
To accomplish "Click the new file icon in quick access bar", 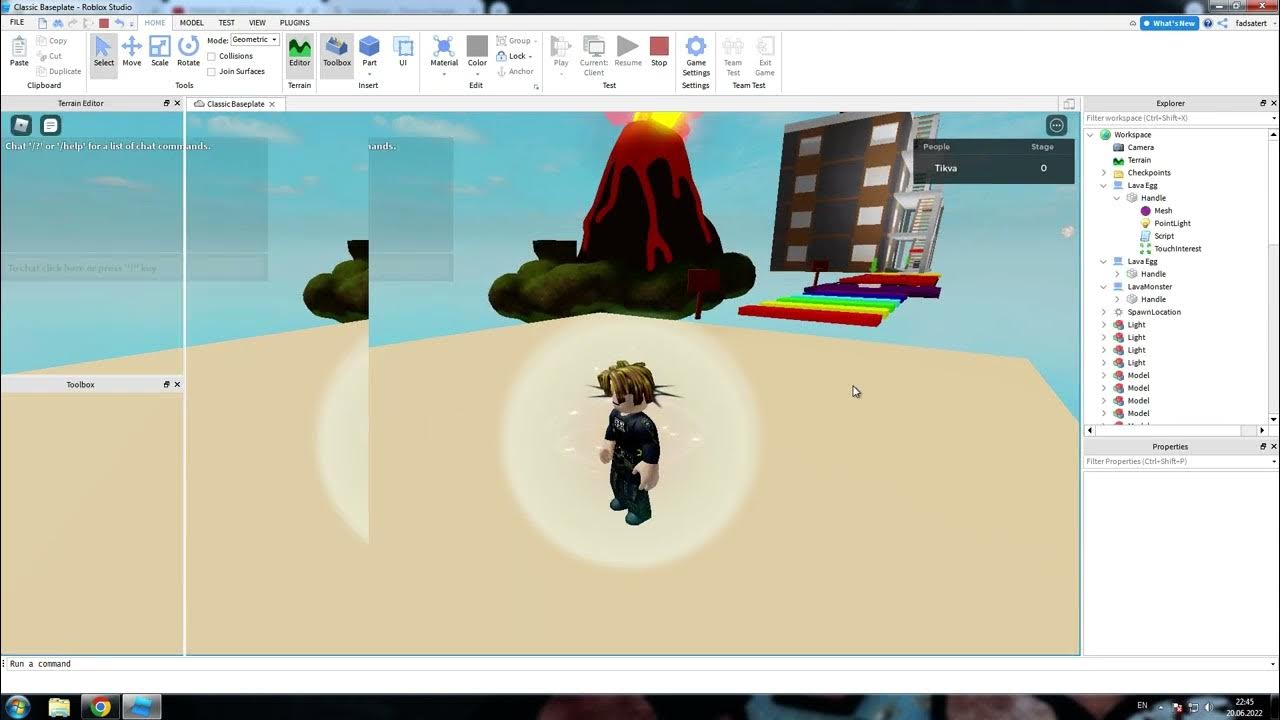I will click(43, 22).
